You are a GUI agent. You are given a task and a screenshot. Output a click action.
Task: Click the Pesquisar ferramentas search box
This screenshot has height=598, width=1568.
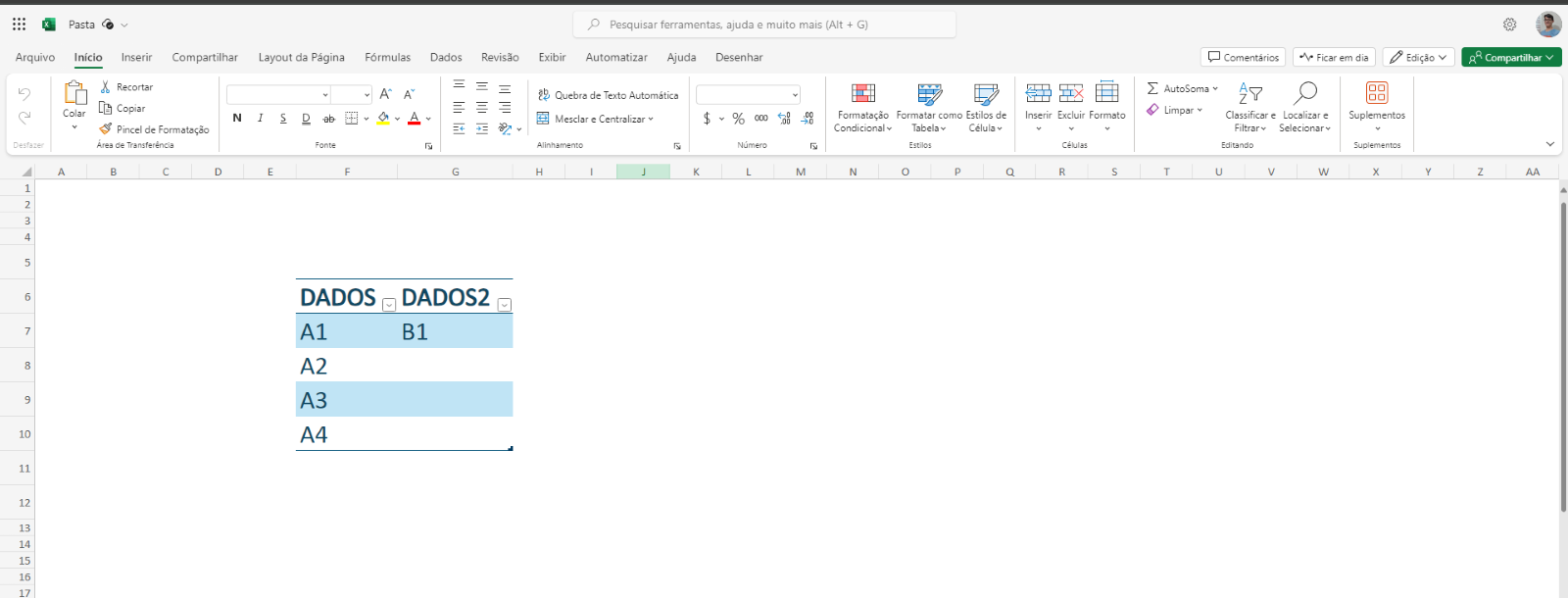764,25
